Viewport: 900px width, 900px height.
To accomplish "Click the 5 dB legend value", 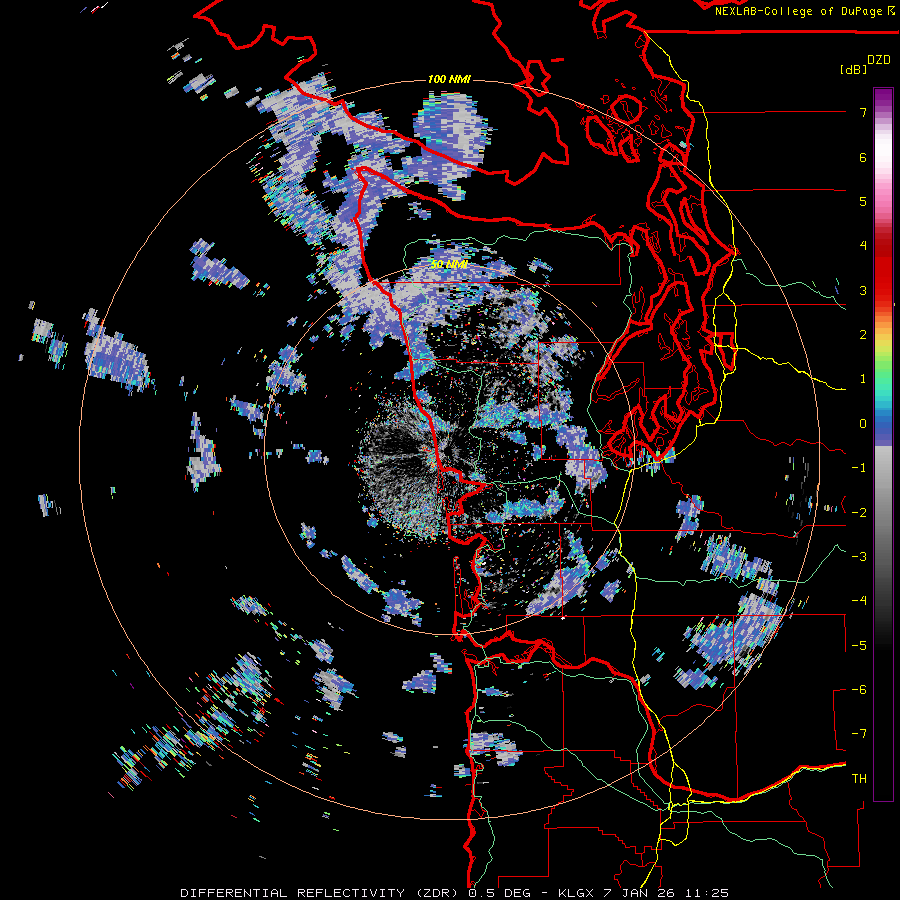I will [x=863, y=201].
